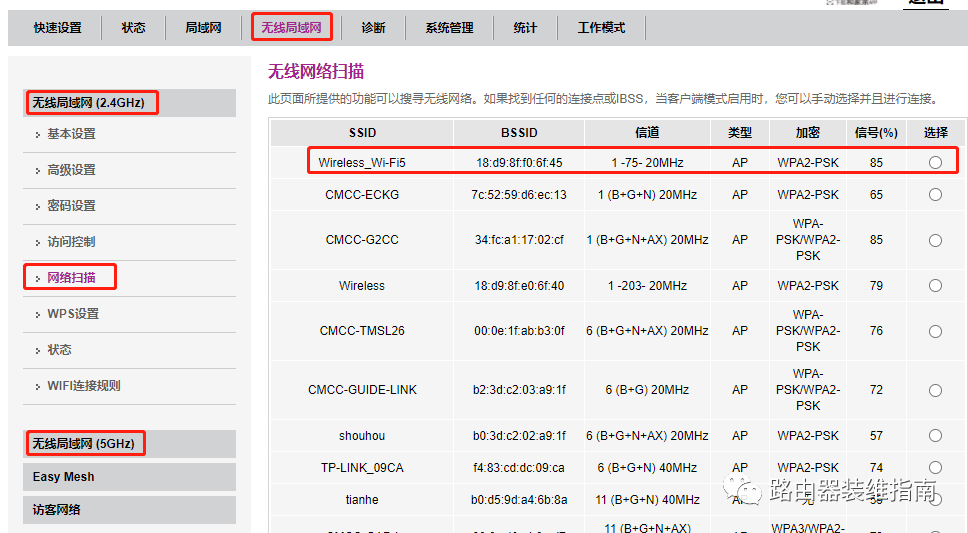The image size is (968, 533).
Task: Click the tianhe SSID cell
Action: (362, 500)
